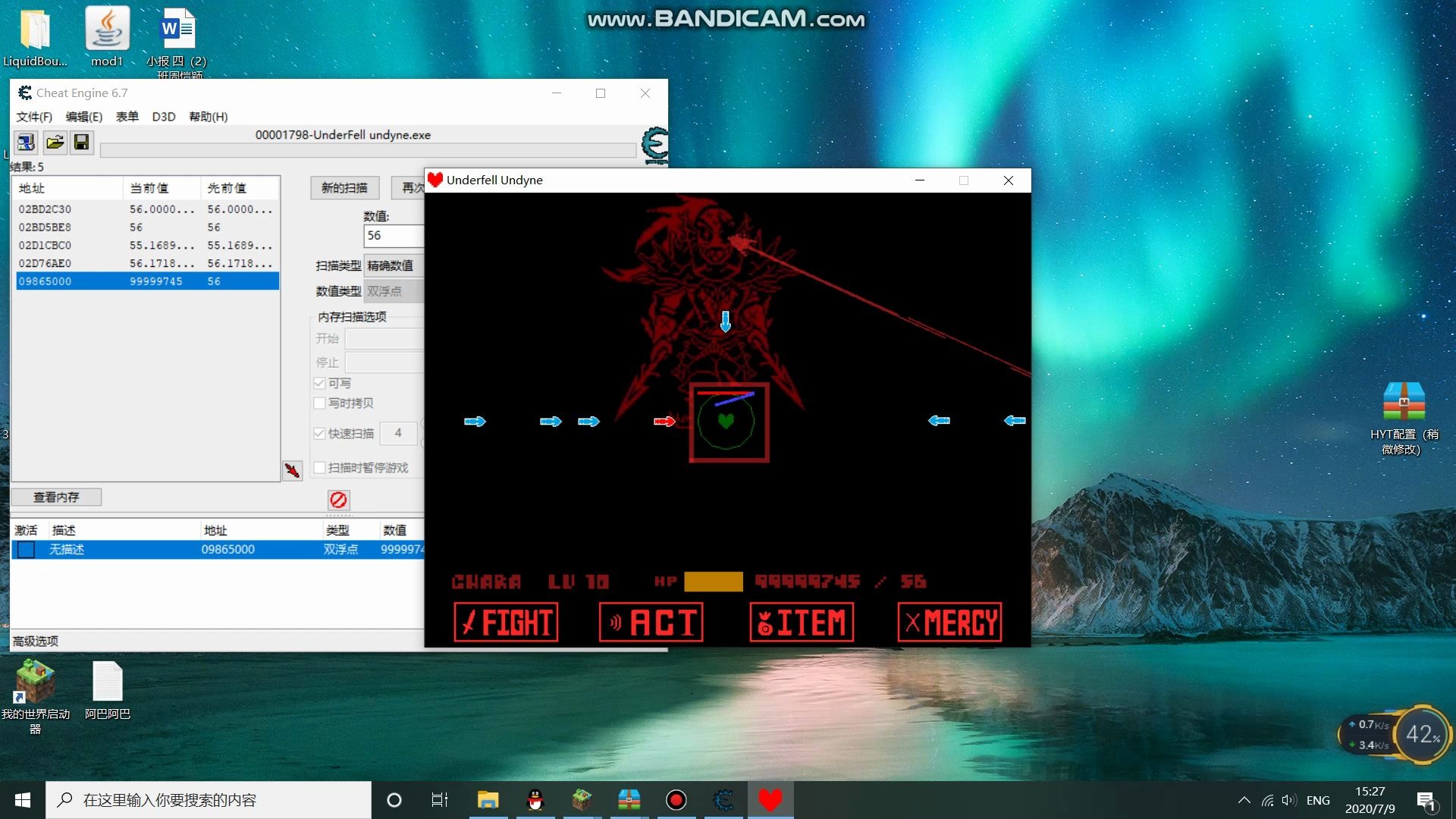Click the ENG language indicator in tray
The width and height of the screenshot is (1456, 819).
coord(1318,800)
